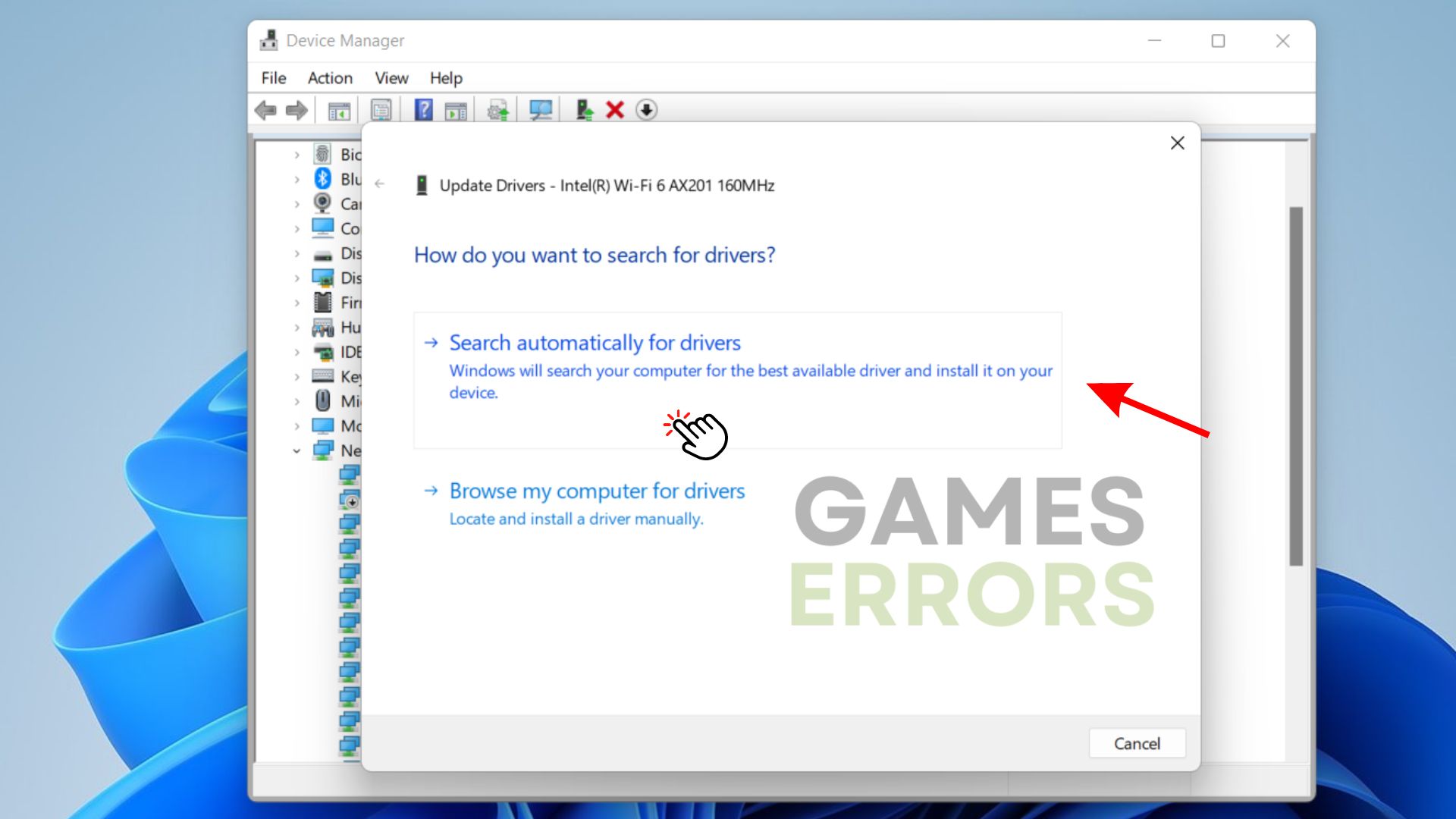Viewport: 1456px width, 819px height.
Task: Click the back arrow in Update Drivers dialog
Action: [x=380, y=184]
